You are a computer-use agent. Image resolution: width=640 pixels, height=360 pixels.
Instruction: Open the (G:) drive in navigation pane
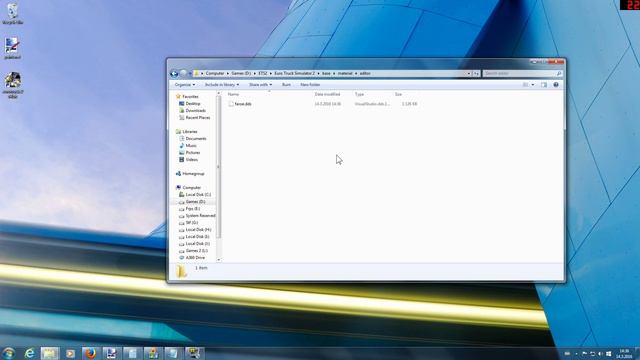[x=191, y=222]
